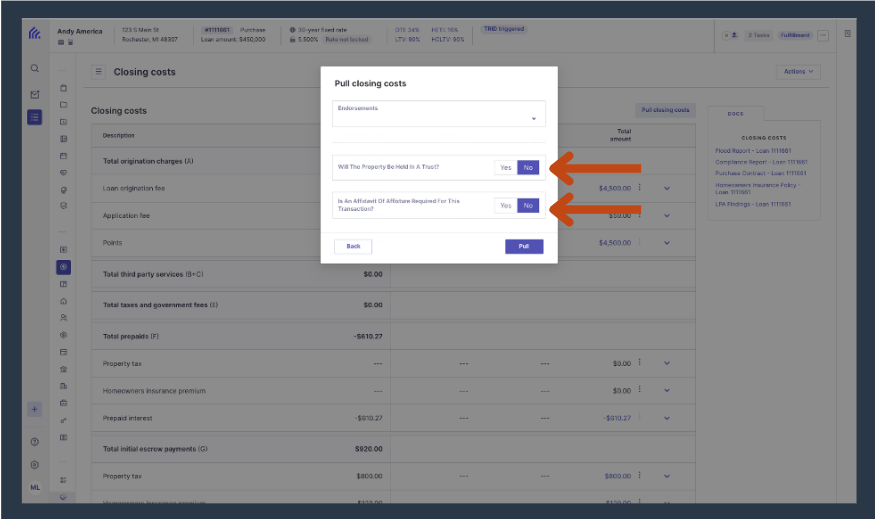Screen dimensions: 875x519
Task: Select the highlighted list icon in sidebar
Action: [35, 117]
